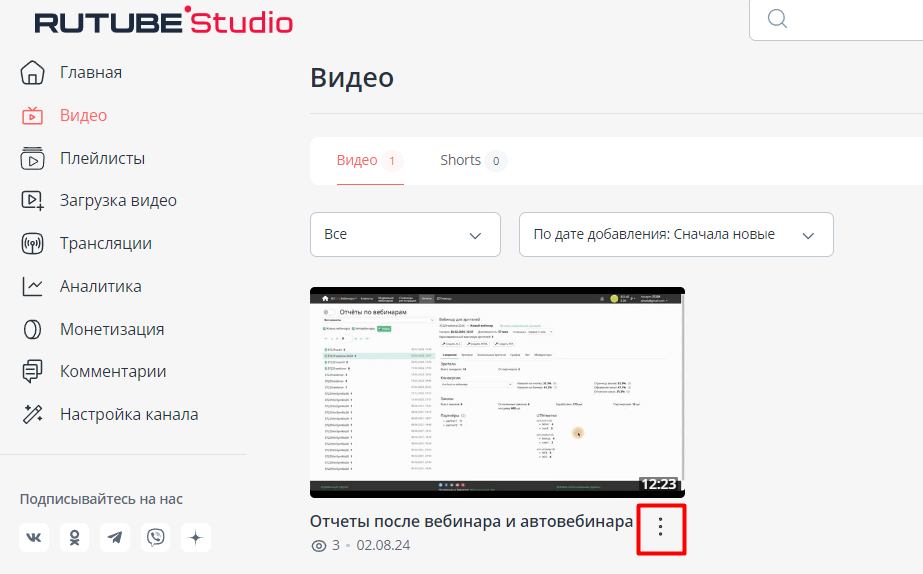
Task: Open Плейлисты in the sidebar
Action: point(102,158)
